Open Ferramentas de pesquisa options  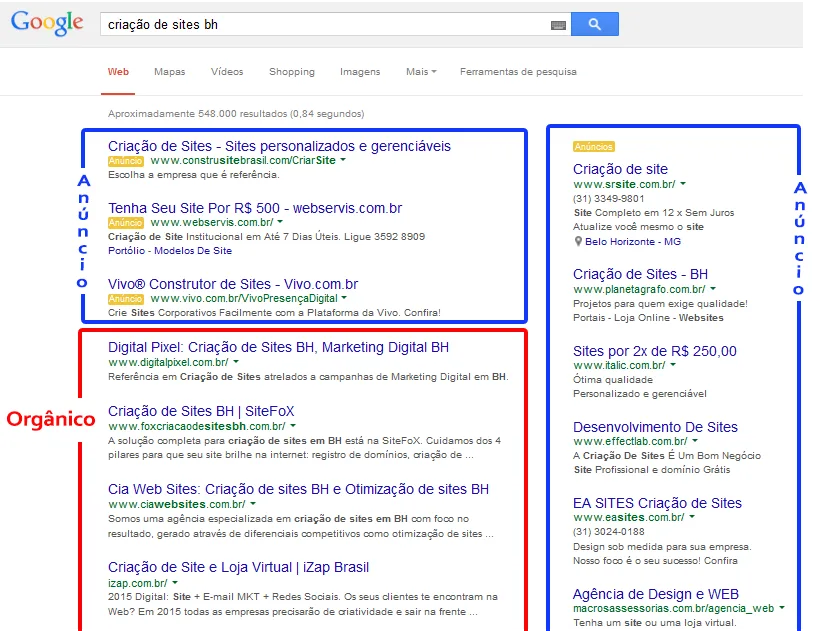tap(517, 72)
